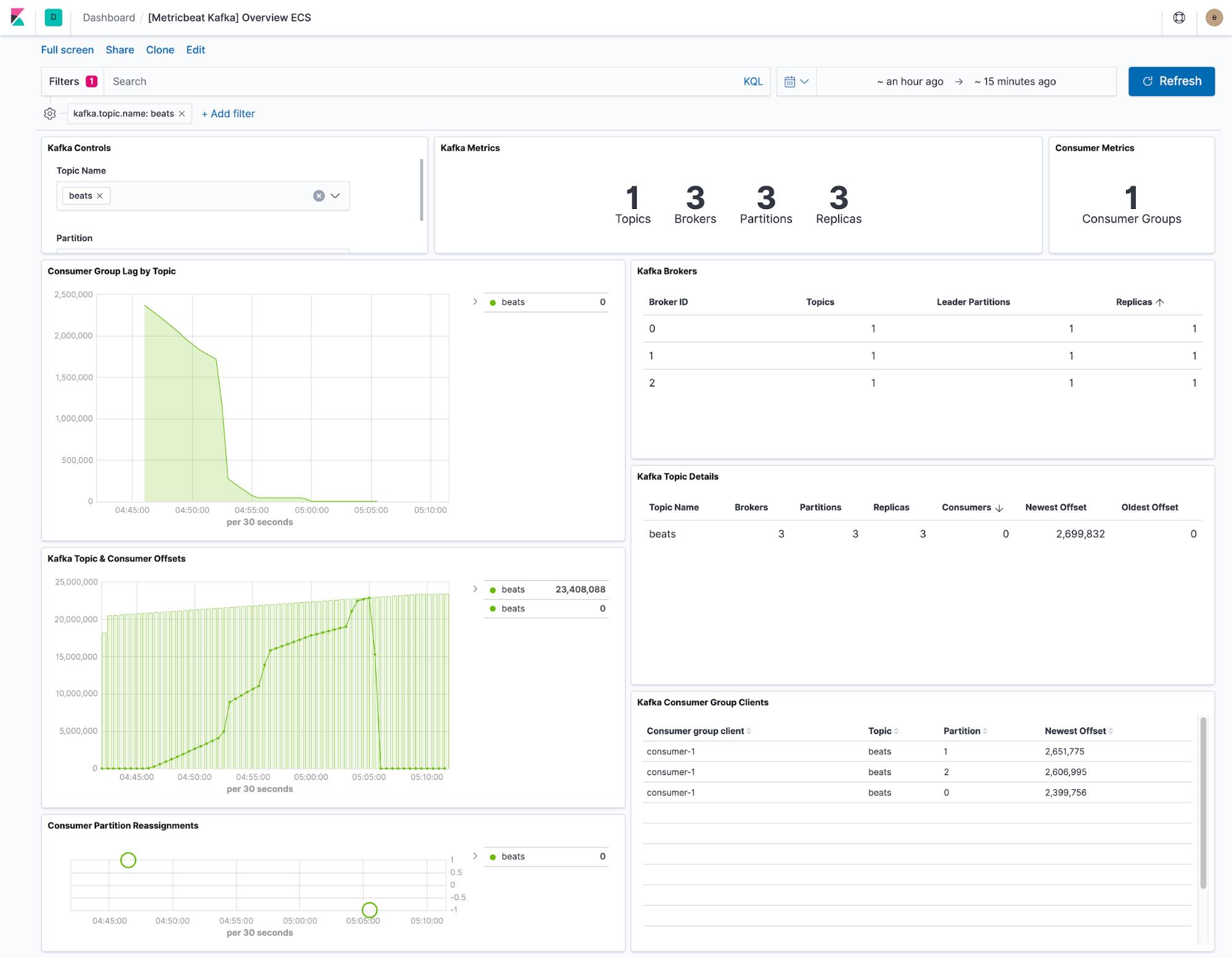Clone the dashboard
The width and height of the screenshot is (1232, 958).
[160, 50]
